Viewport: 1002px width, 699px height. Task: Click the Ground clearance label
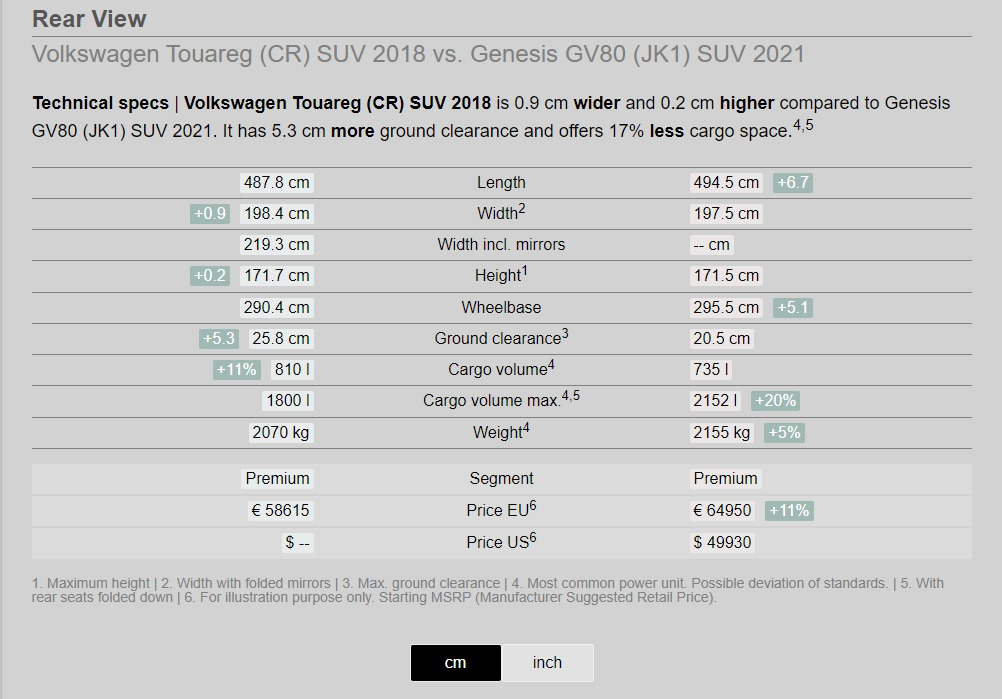point(501,337)
